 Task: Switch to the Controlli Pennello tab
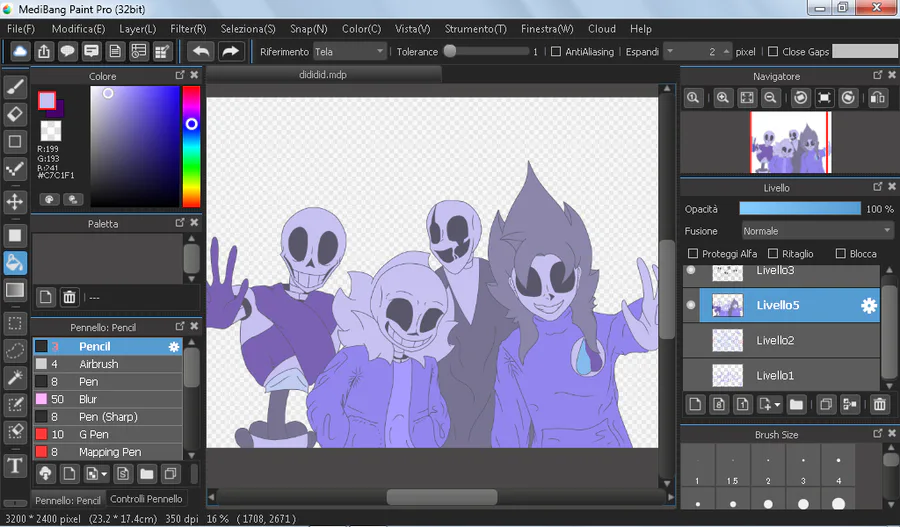point(146,499)
